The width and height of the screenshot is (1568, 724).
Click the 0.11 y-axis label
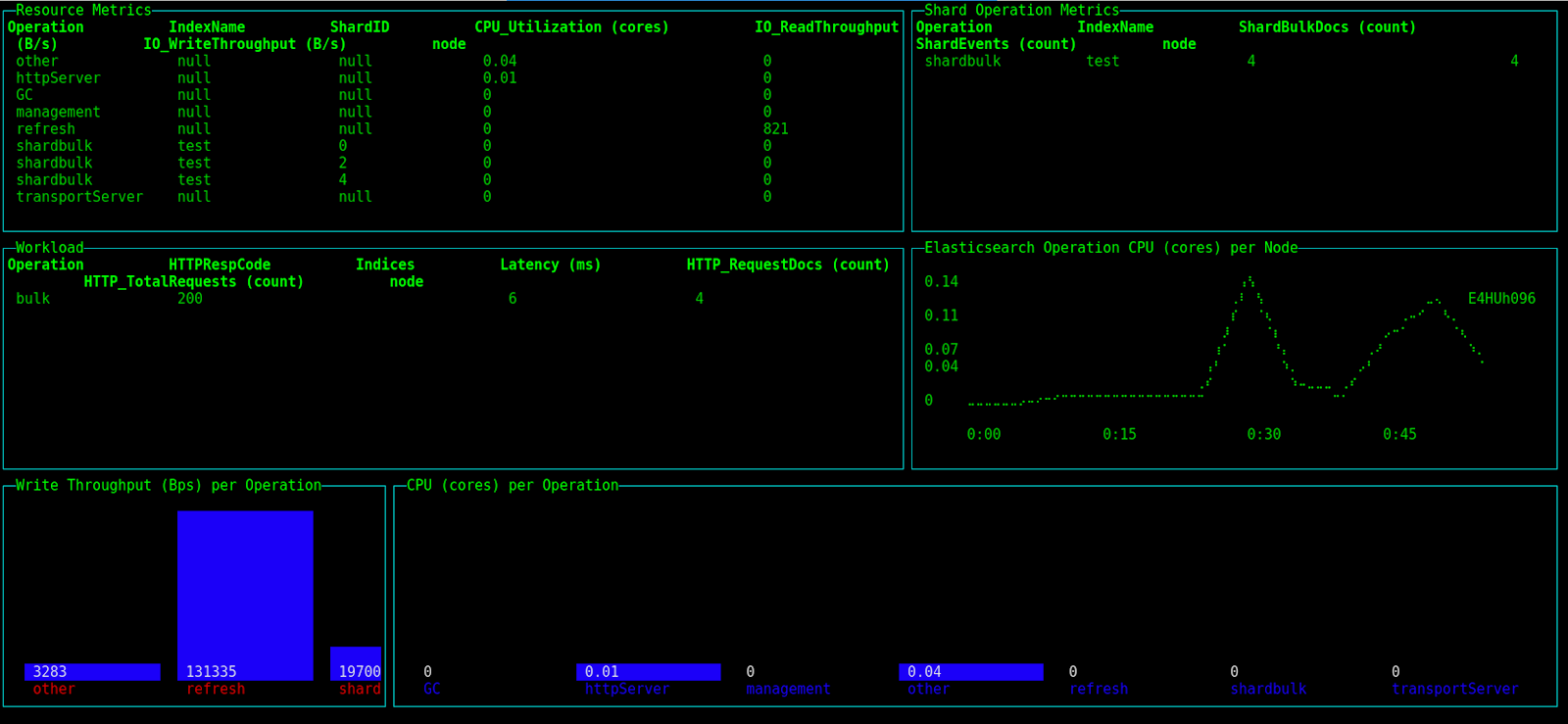(x=942, y=315)
